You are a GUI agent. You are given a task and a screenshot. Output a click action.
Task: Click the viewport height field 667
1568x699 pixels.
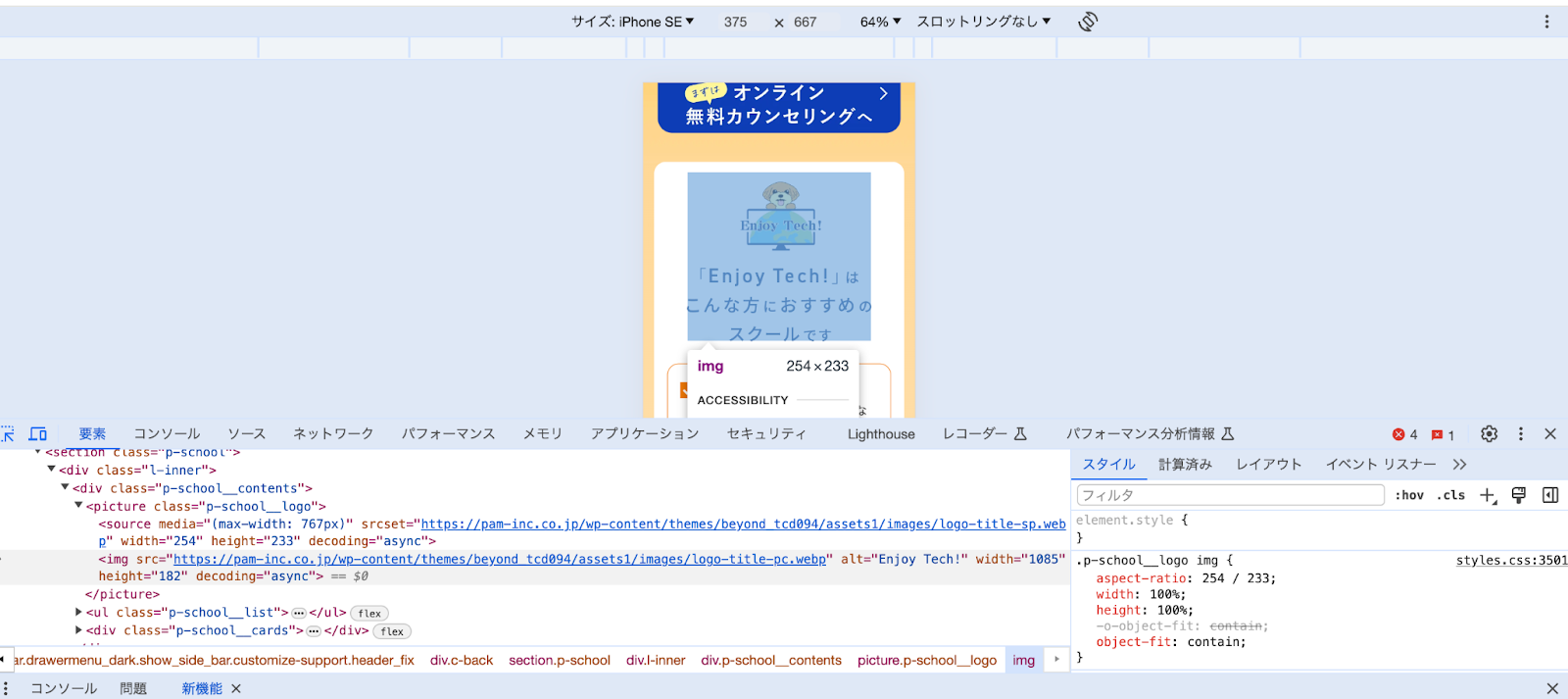coord(806,22)
